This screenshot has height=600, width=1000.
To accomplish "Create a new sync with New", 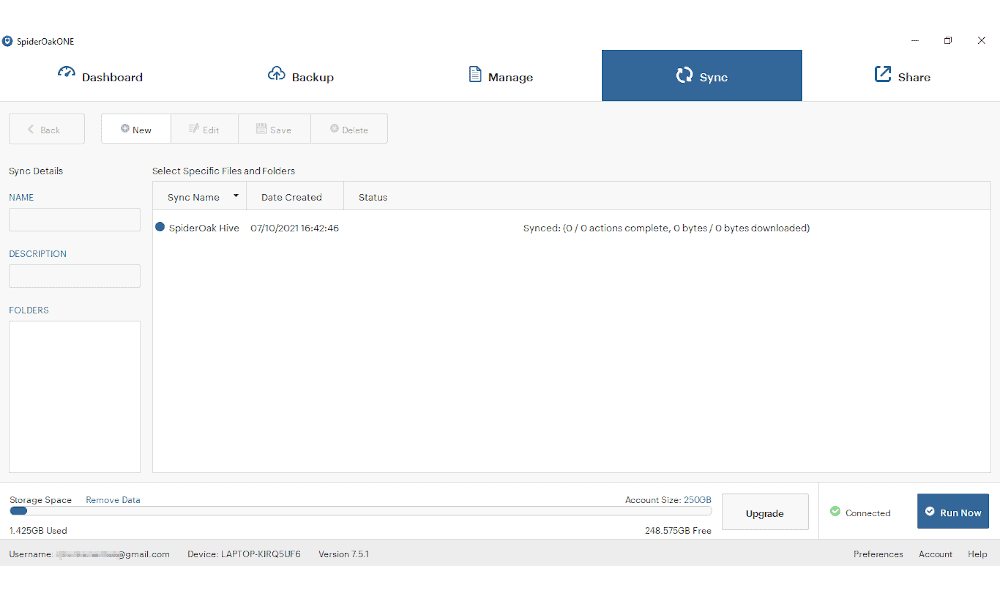I will tap(136, 129).
